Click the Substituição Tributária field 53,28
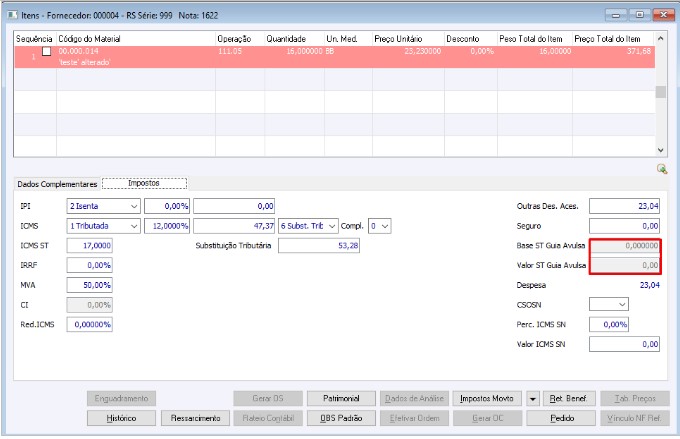Screen dimensions: 680x439 click(319, 246)
